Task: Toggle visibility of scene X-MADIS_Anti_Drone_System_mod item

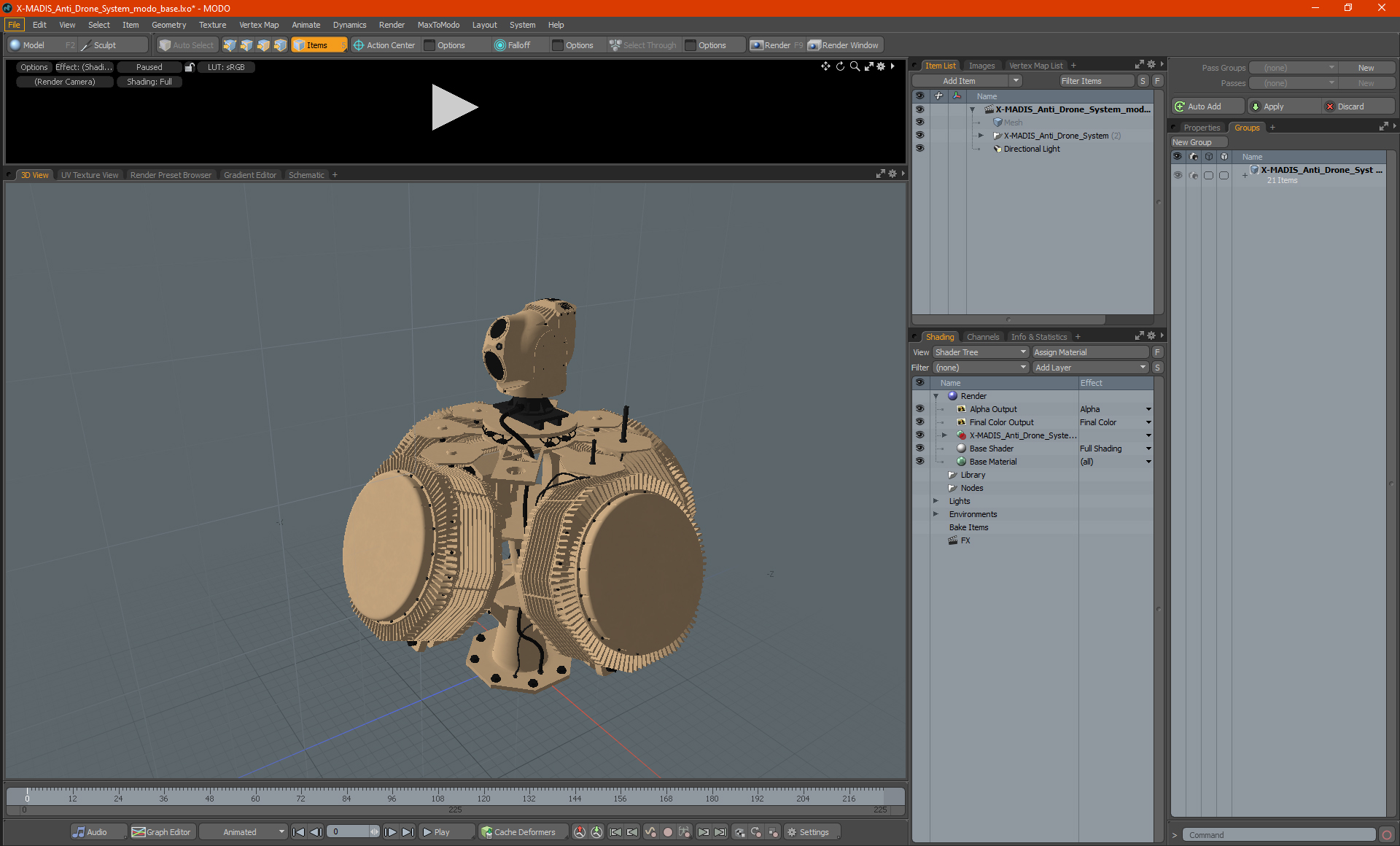Action: 919,109
